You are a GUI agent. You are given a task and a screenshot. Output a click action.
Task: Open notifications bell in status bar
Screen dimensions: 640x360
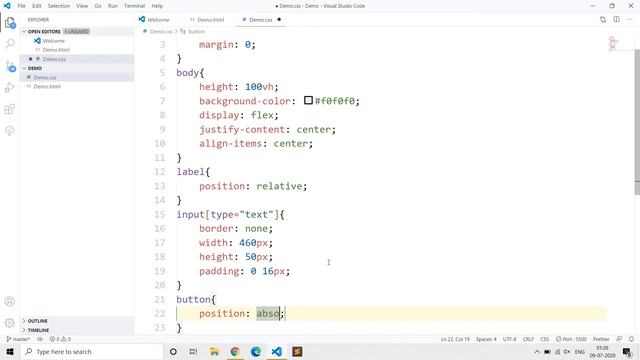click(631, 339)
